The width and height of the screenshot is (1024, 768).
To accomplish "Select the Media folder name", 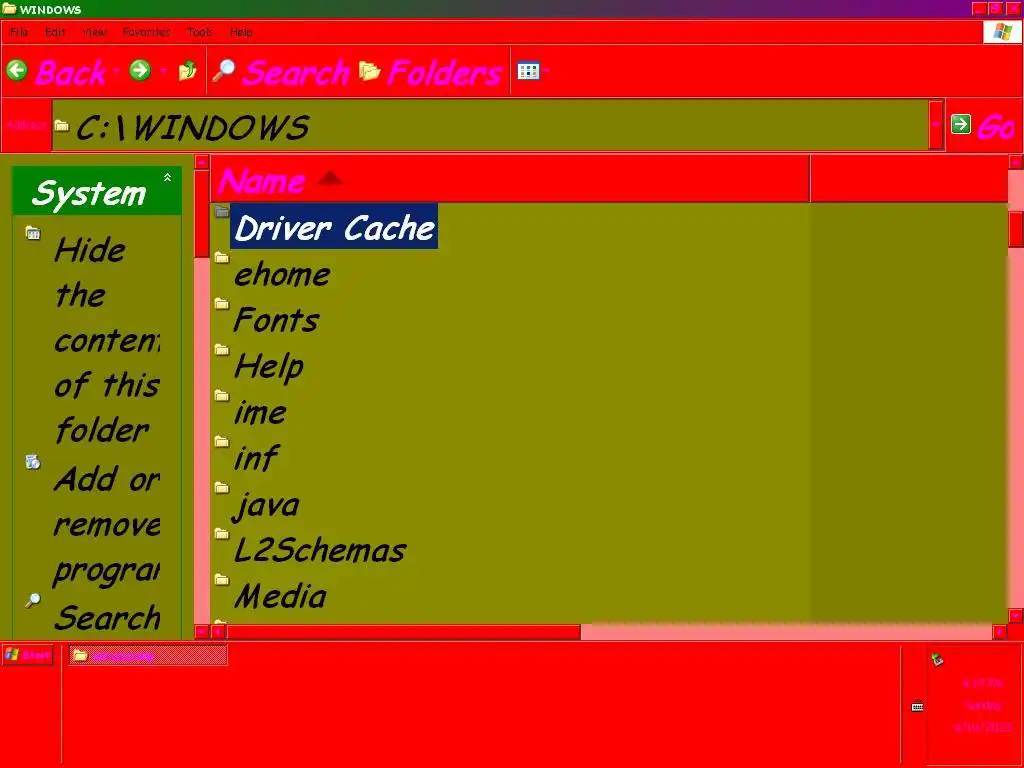I will pos(280,596).
